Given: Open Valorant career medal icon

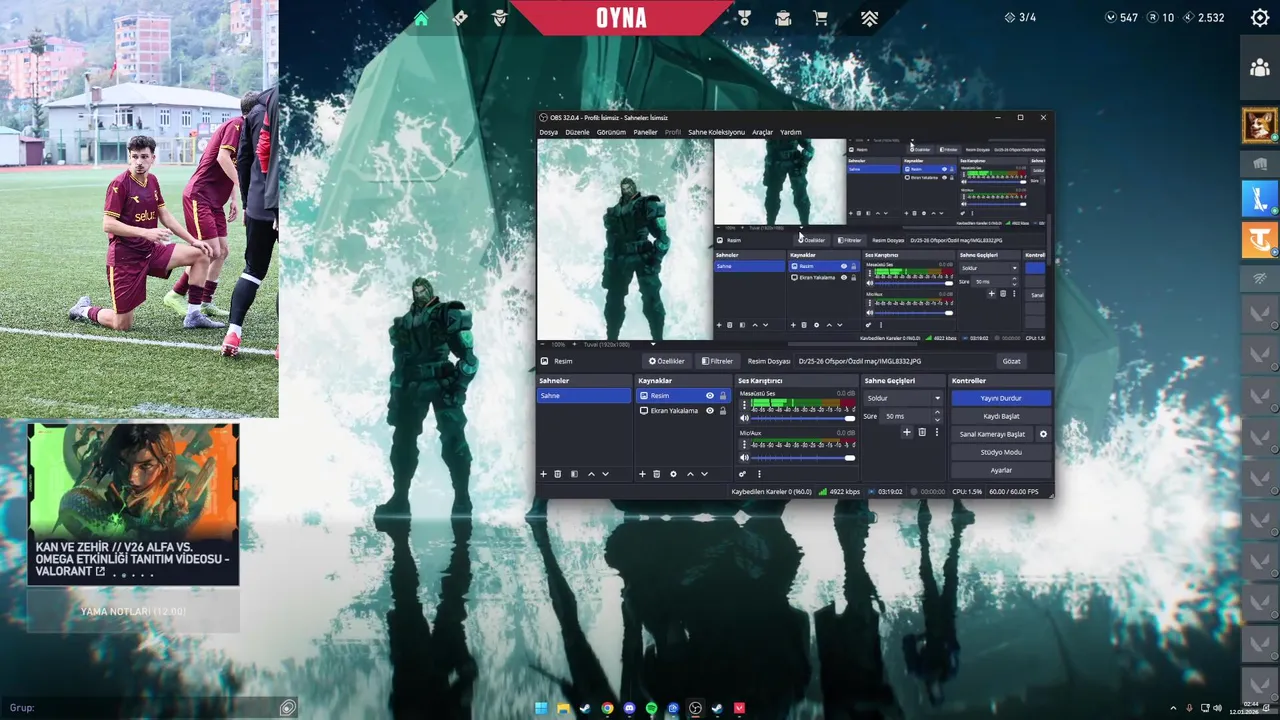Looking at the screenshot, I should 744,18.
